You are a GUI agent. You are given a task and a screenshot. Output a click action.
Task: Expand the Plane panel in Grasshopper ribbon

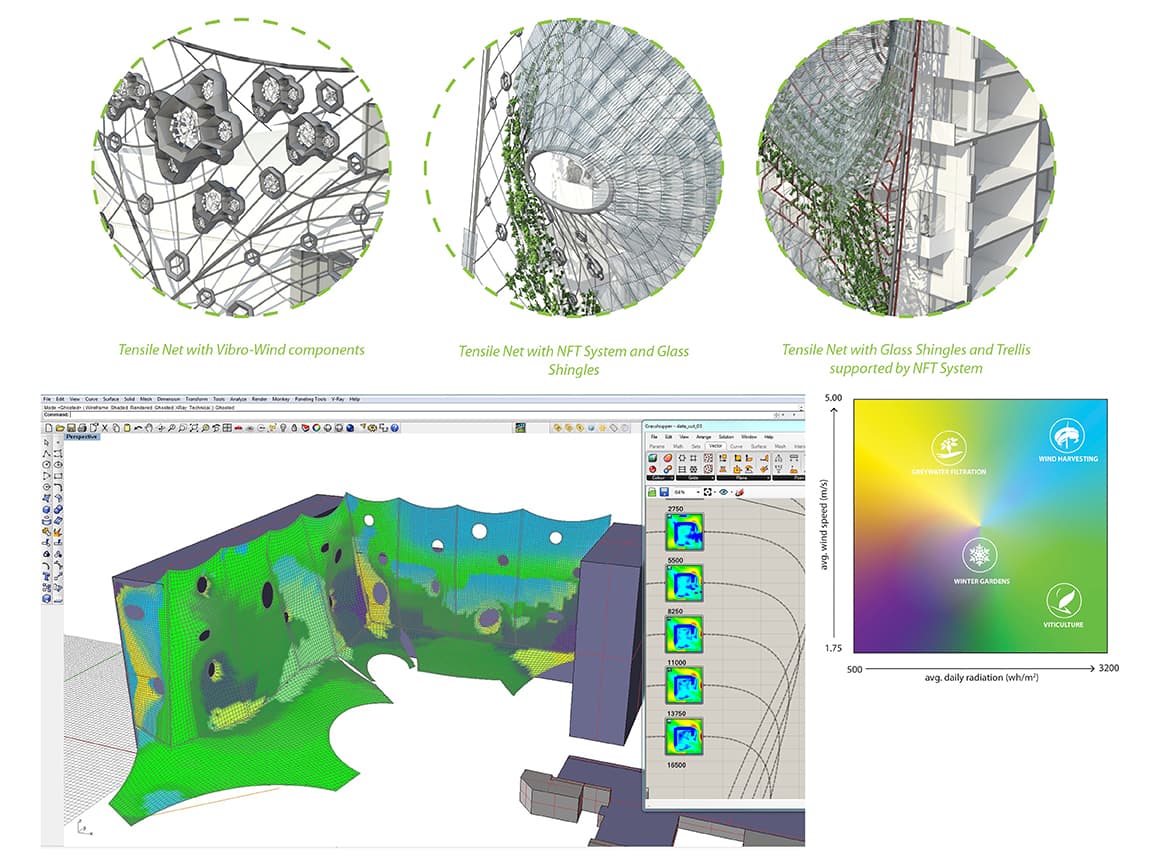pos(744,478)
